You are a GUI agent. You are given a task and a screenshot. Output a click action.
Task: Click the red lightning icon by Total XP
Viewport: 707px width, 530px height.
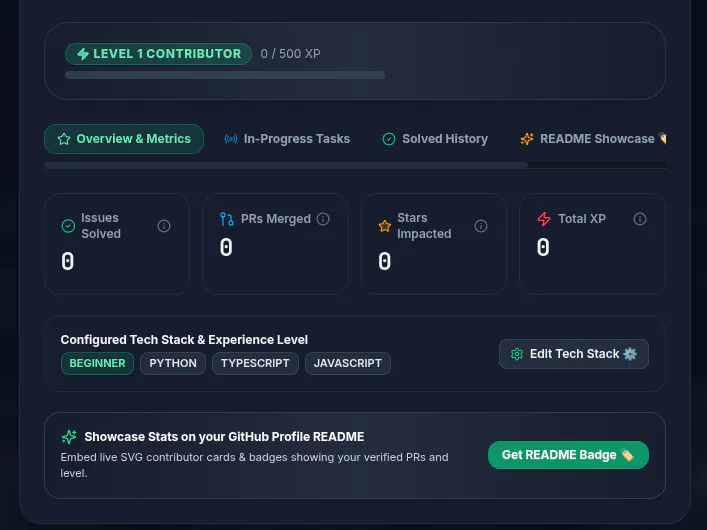tap(544, 219)
